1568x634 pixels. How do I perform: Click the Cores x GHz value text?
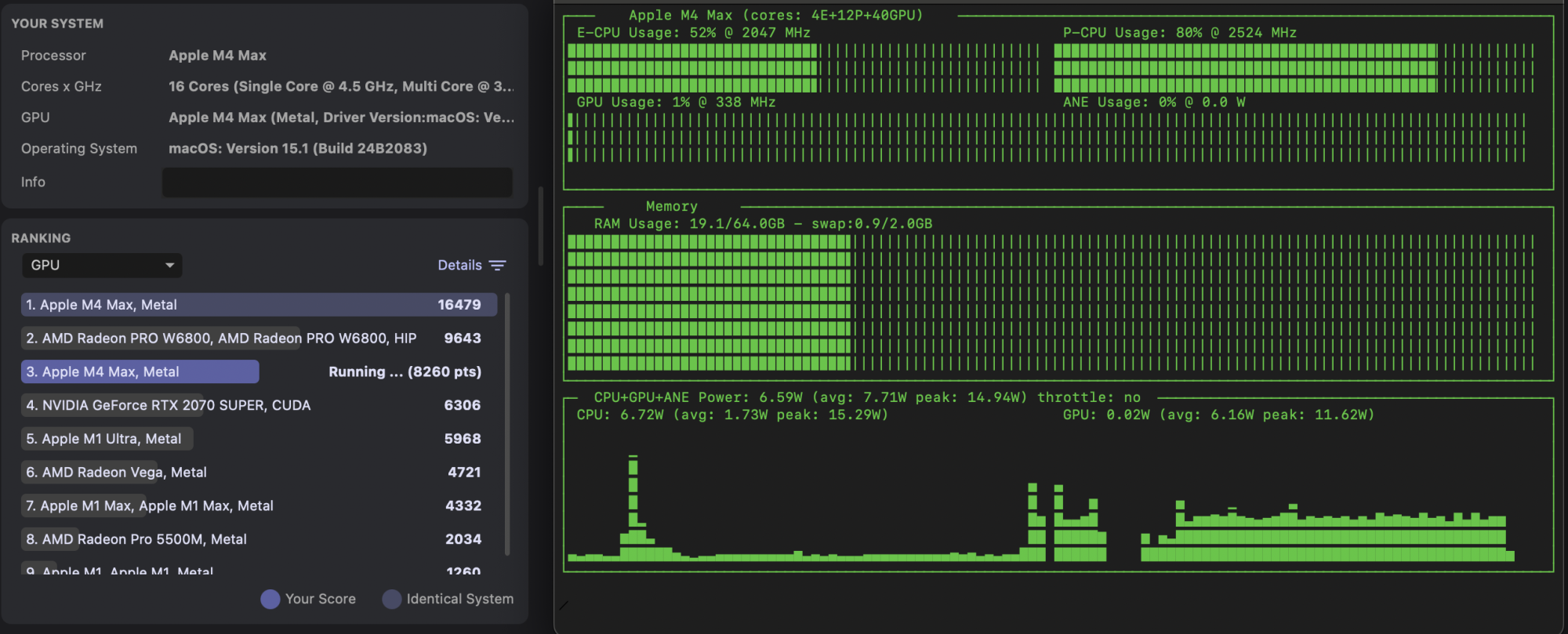pos(341,86)
